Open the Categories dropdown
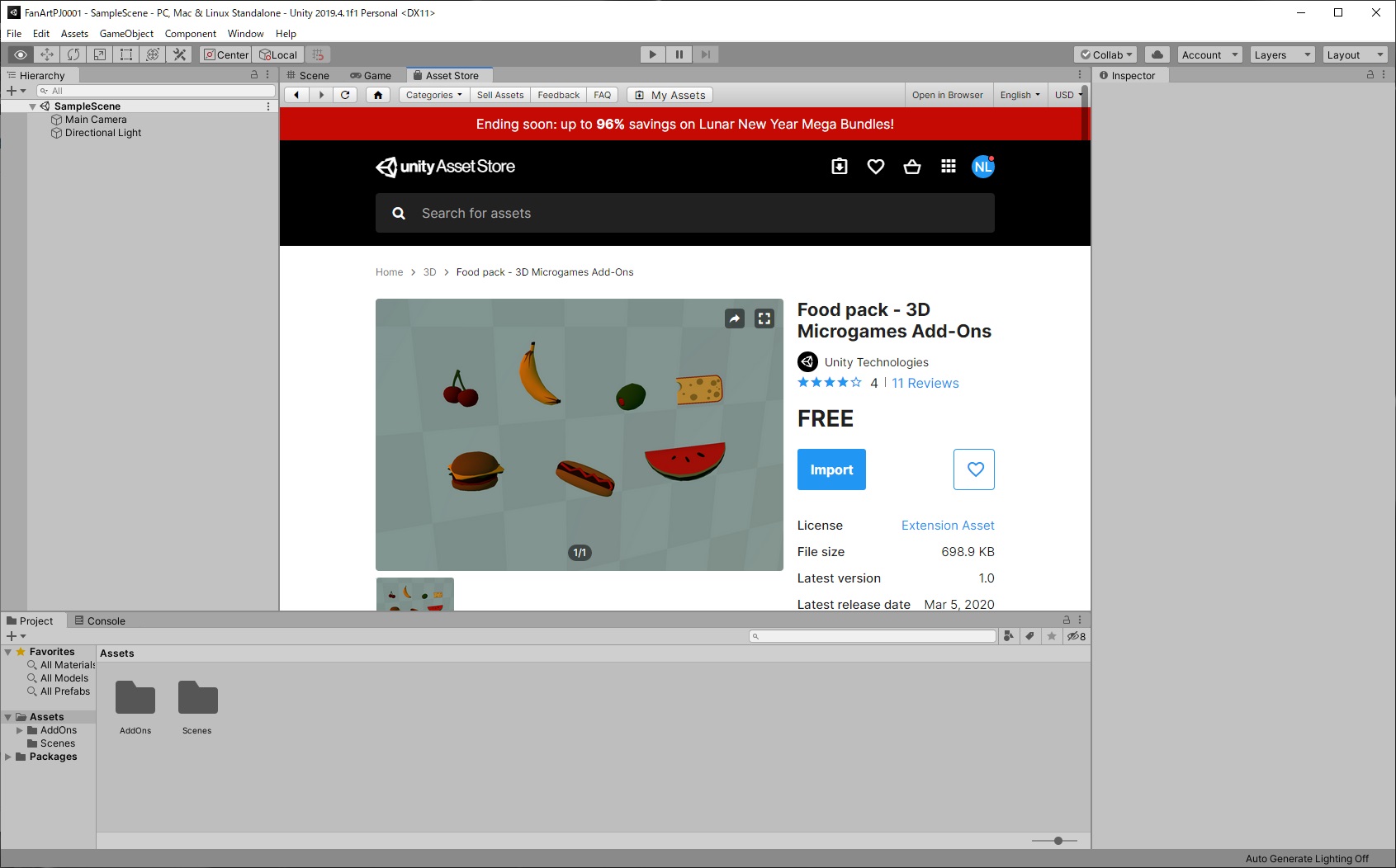 (x=433, y=95)
